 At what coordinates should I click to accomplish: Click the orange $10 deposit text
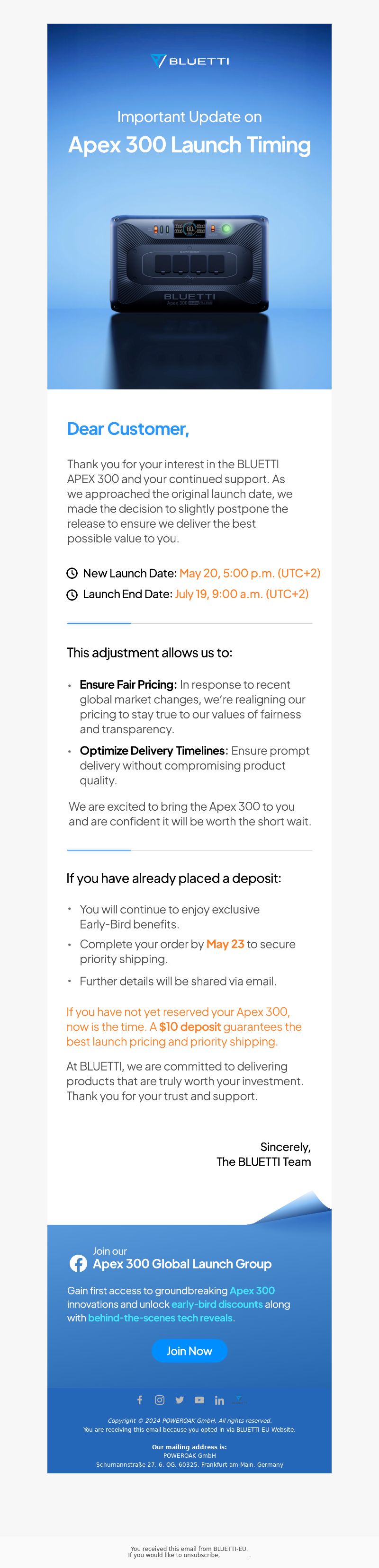190,1026
